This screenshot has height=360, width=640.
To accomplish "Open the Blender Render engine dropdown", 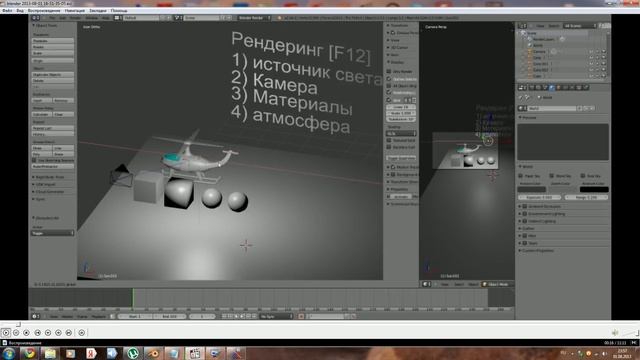I will pyautogui.click(x=254, y=18).
